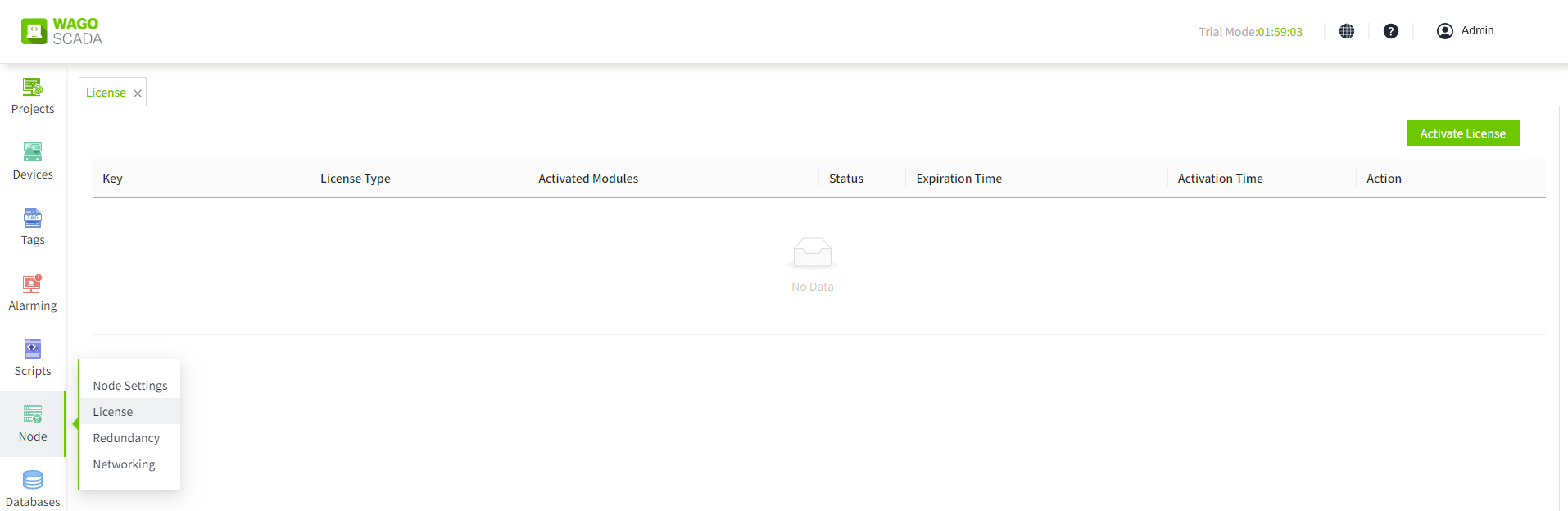Select Networking in the Node submenu
Viewport: 1568px width, 511px height.
pyautogui.click(x=124, y=464)
